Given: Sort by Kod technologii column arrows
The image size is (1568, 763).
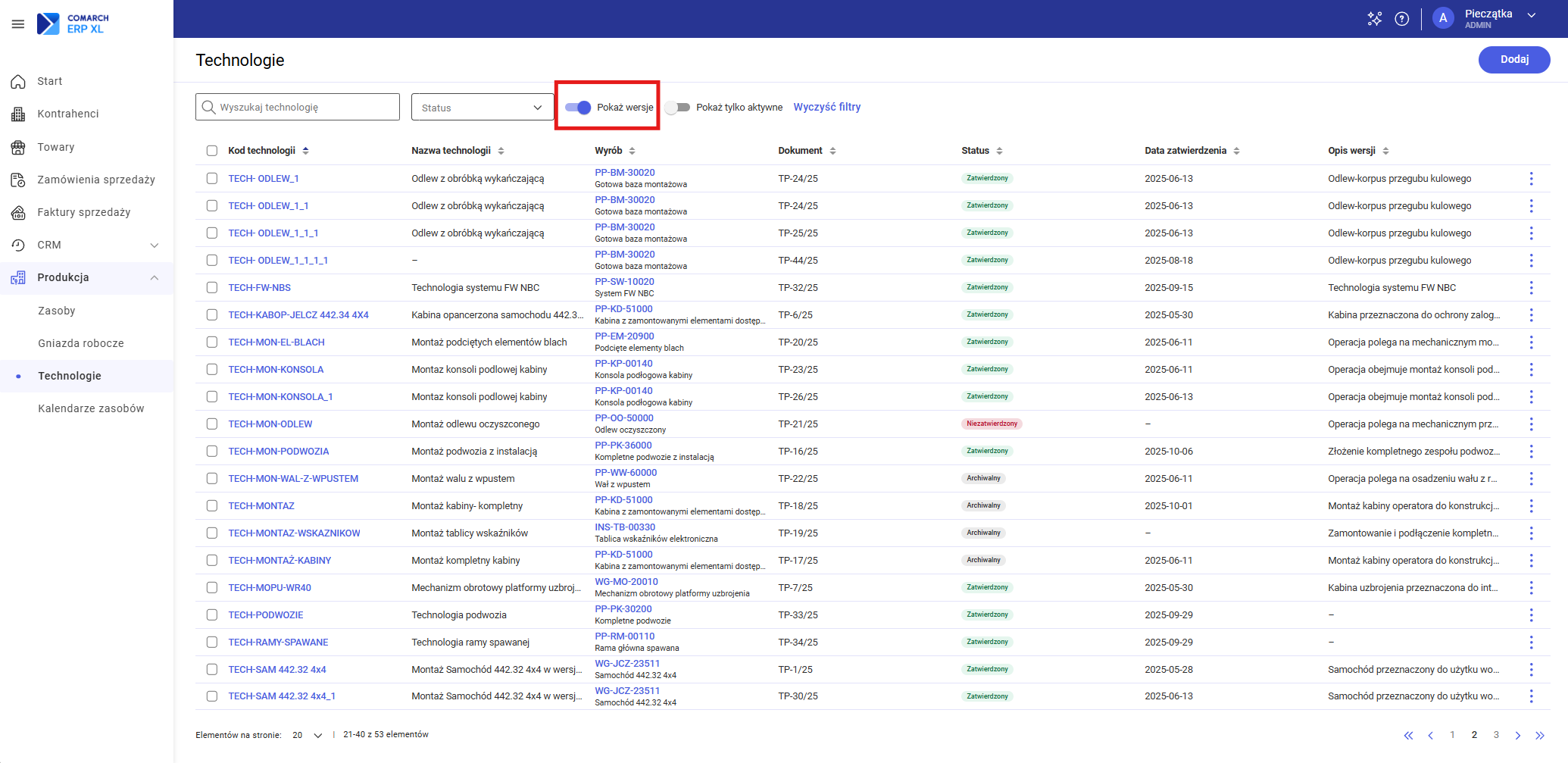Looking at the screenshot, I should pos(306,151).
